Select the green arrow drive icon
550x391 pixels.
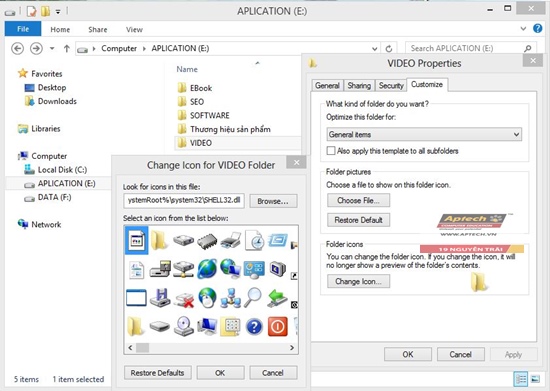(277, 298)
